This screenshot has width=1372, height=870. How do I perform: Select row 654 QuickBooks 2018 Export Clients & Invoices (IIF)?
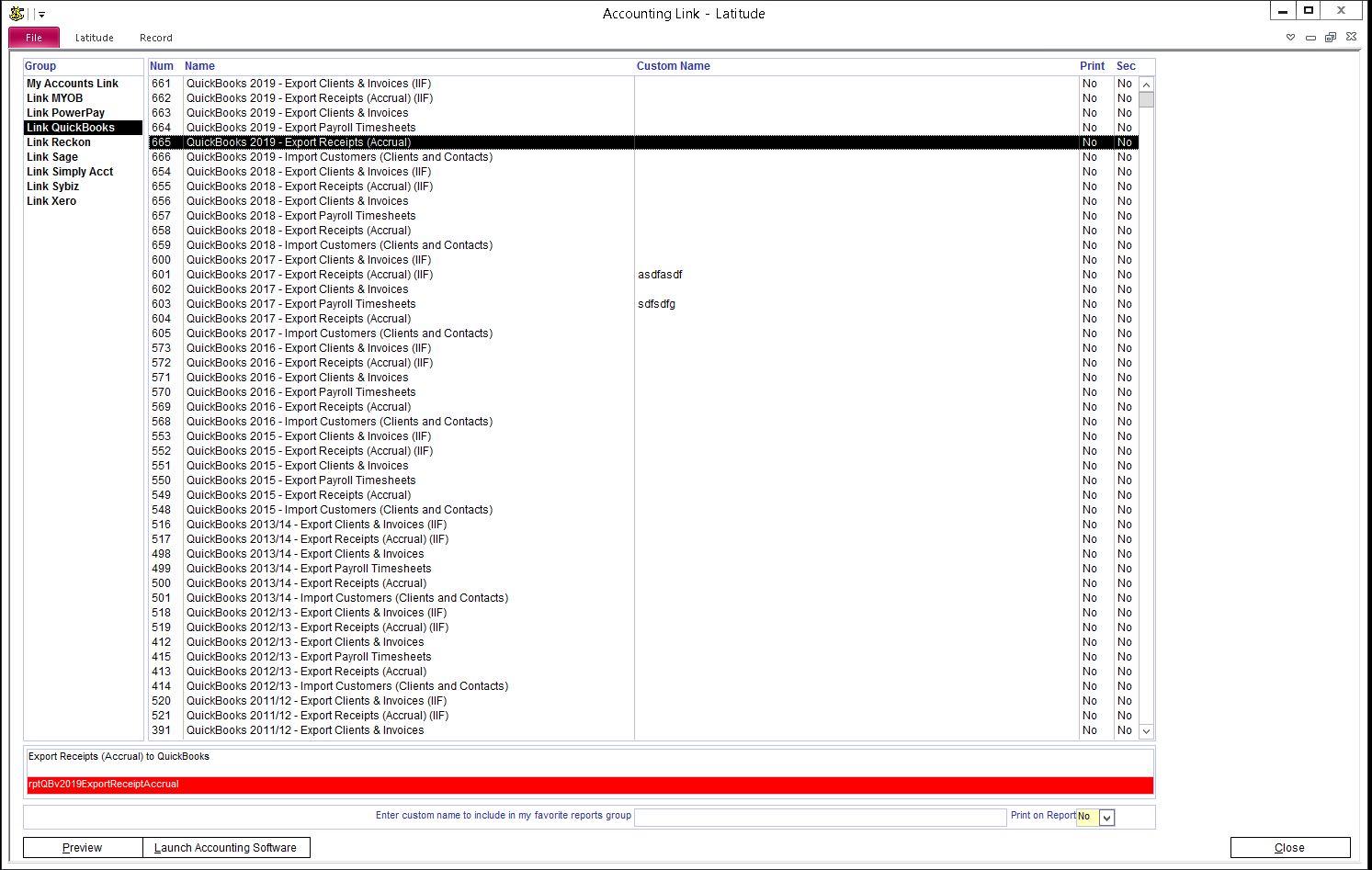pos(643,172)
